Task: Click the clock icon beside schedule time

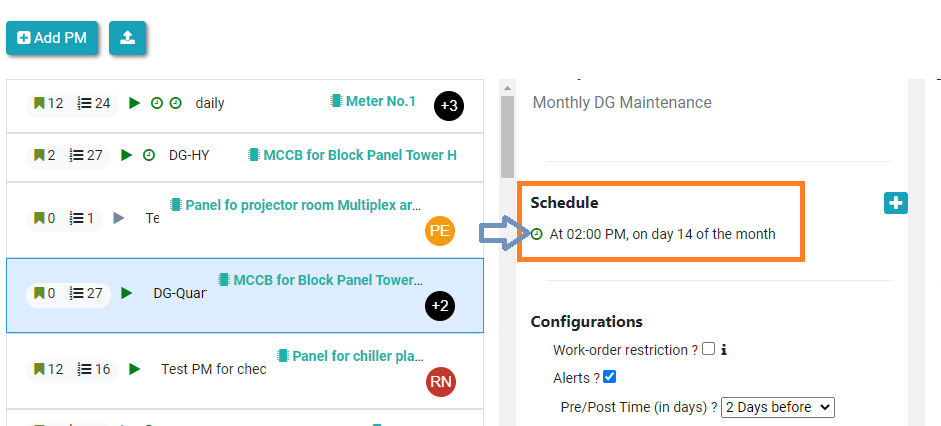Action: click(x=537, y=234)
